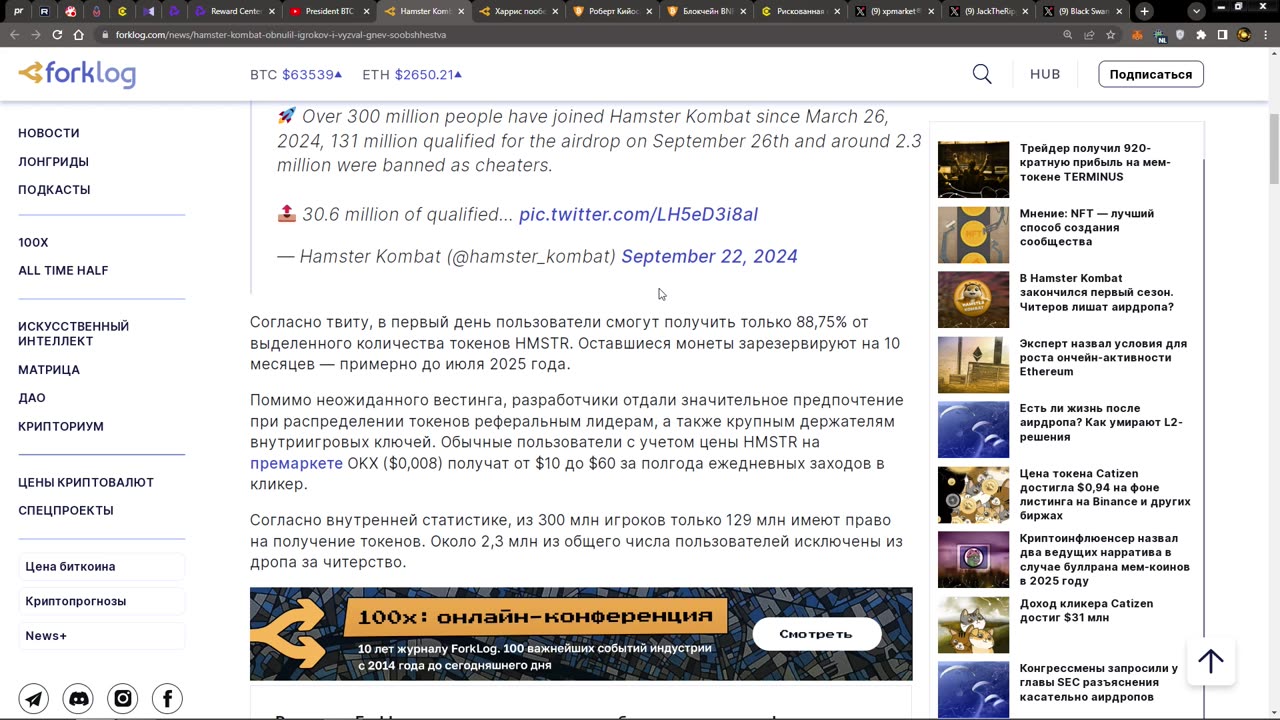The width and height of the screenshot is (1280, 720).
Task: Open the browser home button
Action: tap(79, 34)
